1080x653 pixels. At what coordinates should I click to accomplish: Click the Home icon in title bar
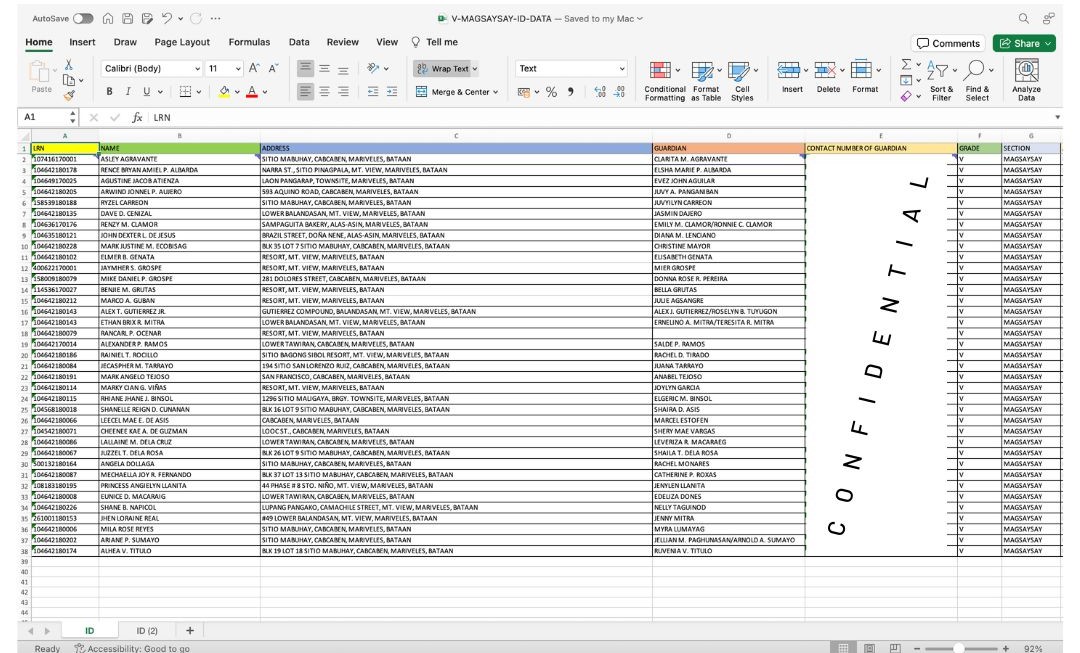point(108,19)
